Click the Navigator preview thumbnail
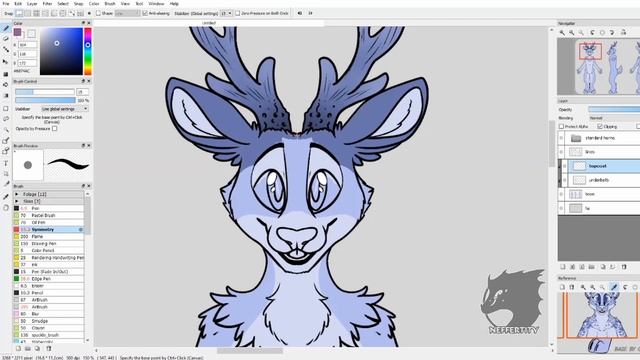Screen dimensions: 640x360 pyautogui.click(x=599, y=67)
